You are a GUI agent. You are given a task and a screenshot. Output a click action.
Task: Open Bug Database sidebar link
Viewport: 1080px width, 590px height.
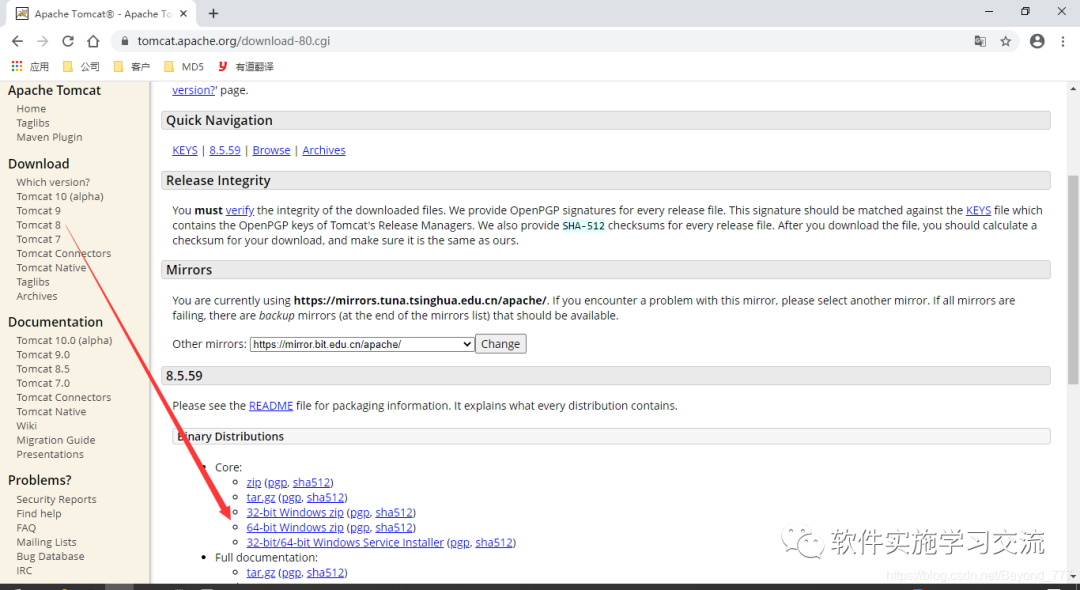50,556
